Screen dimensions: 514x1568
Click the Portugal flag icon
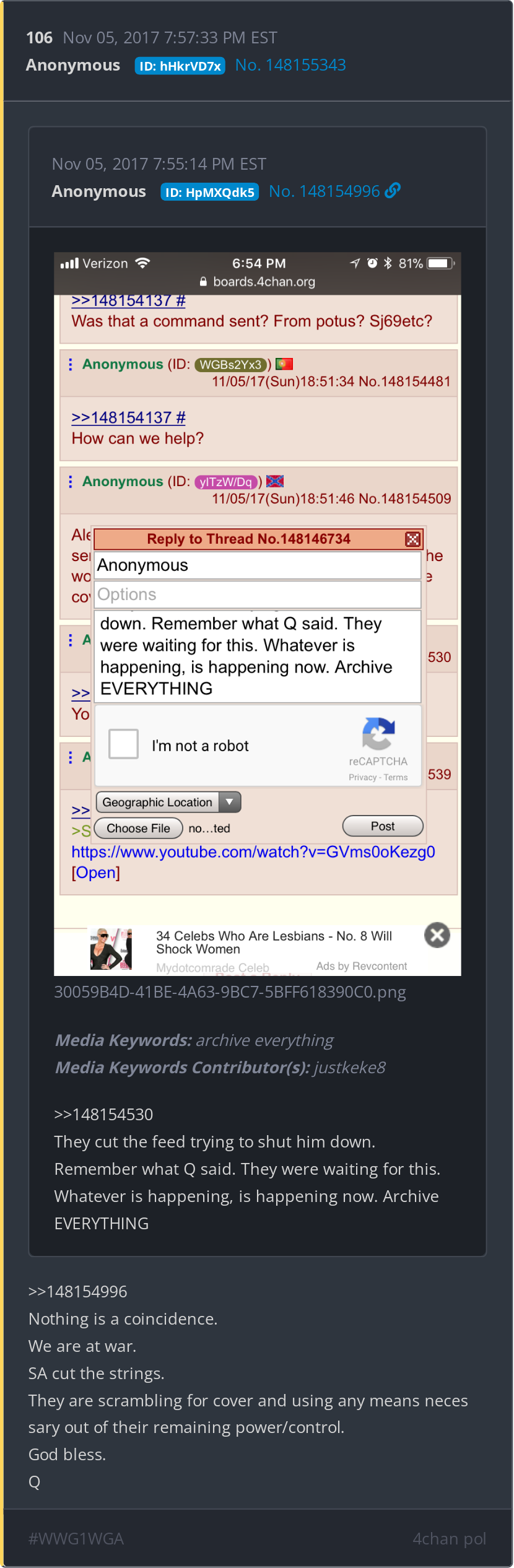284,364
